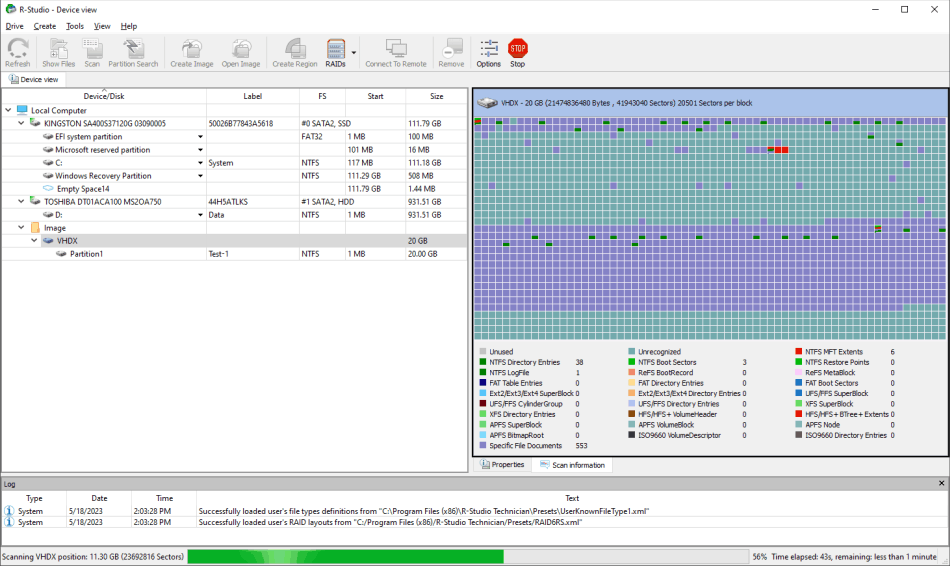
Task: Sort by the Label column header
Action: pos(253,96)
